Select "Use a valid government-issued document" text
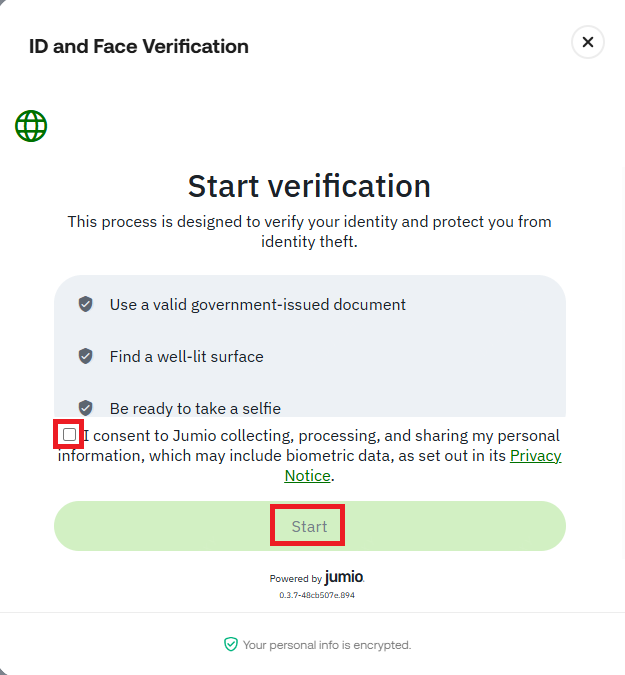The height and width of the screenshot is (675, 625). [x=258, y=304]
